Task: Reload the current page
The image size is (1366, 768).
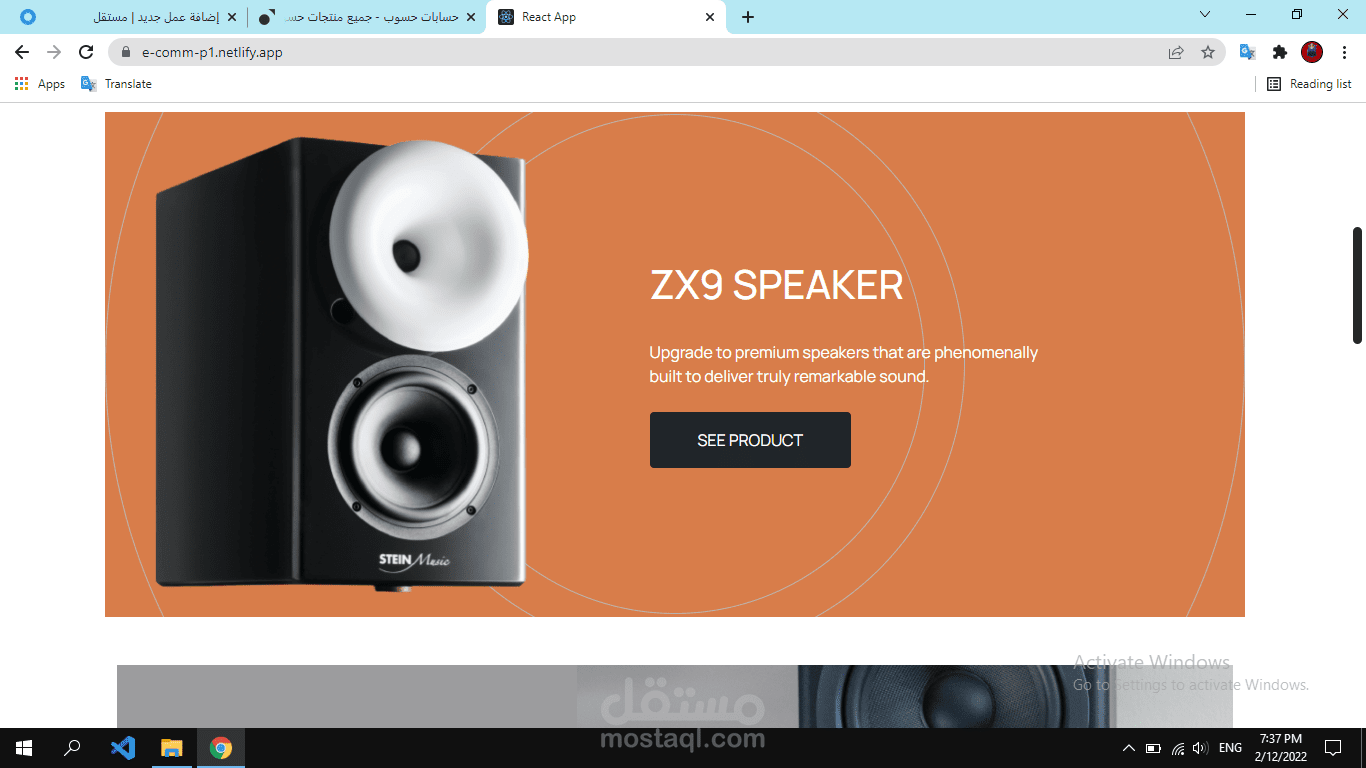Action: [x=86, y=52]
